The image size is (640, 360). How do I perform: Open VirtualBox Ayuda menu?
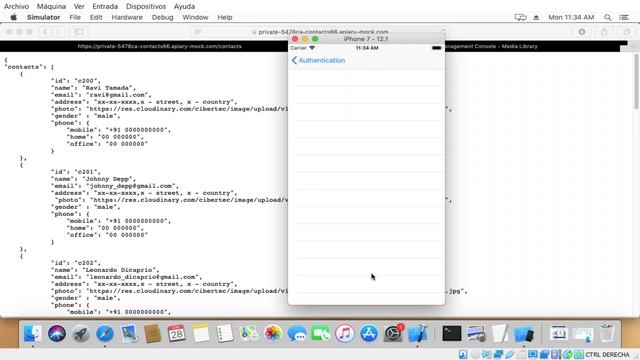point(184,7)
